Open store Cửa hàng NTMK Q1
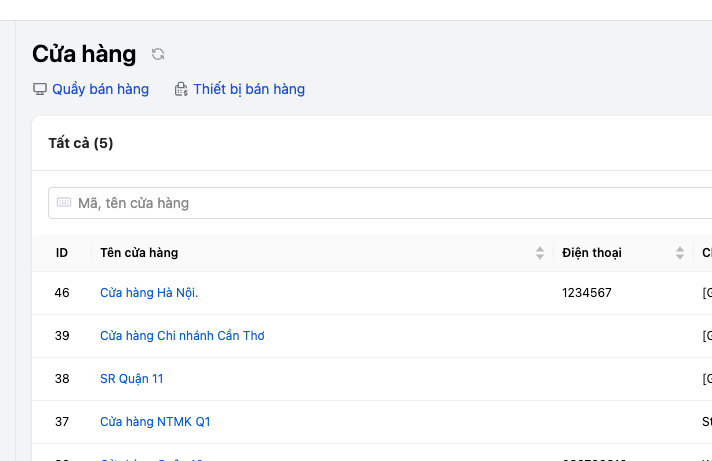The height and width of the screenshot is (461, 712). (x=155, y=422)
